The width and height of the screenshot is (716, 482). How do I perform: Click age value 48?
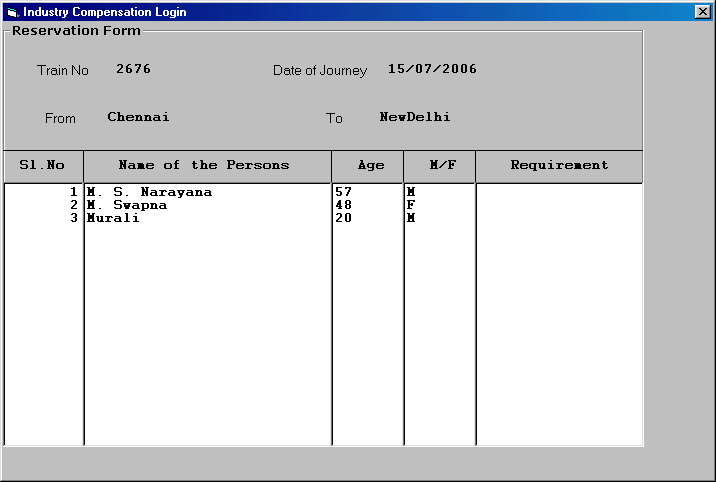pos(343,205)
